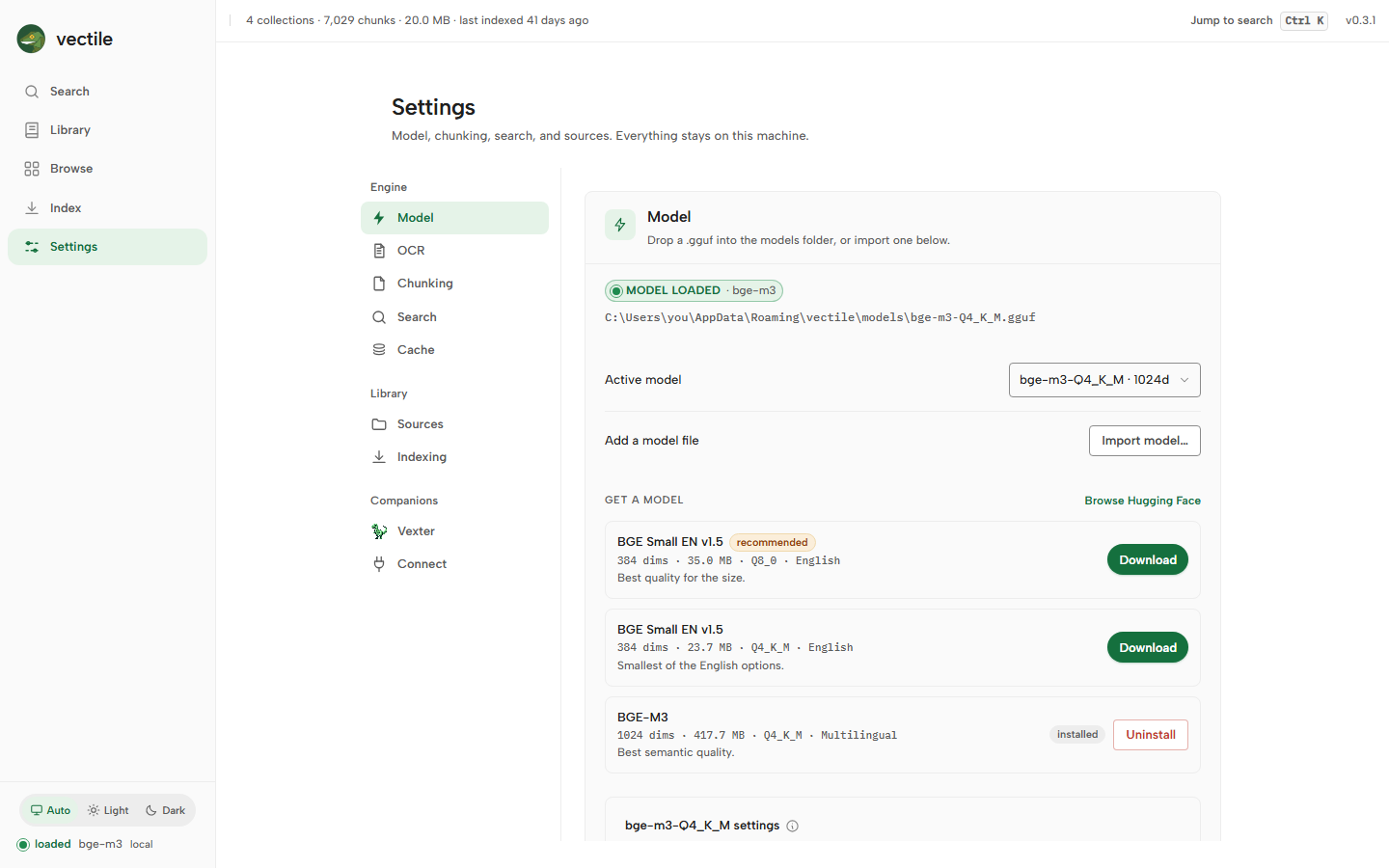1389x868 pixels.
Task: Click '384 dims · 35.0 MB · Q8_0 · English' text
Action: pos(728,561)
